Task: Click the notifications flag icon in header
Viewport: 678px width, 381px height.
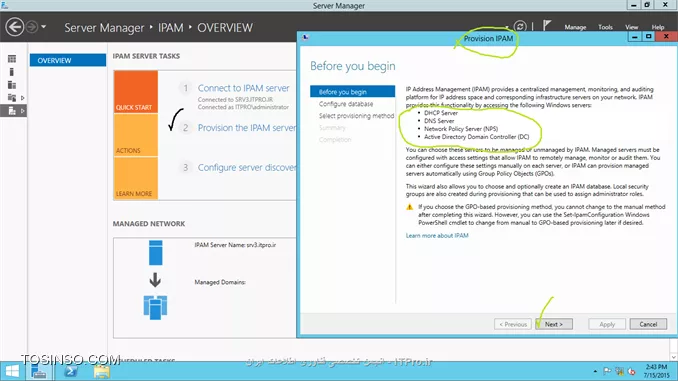Action: click(x=547, y=26)
